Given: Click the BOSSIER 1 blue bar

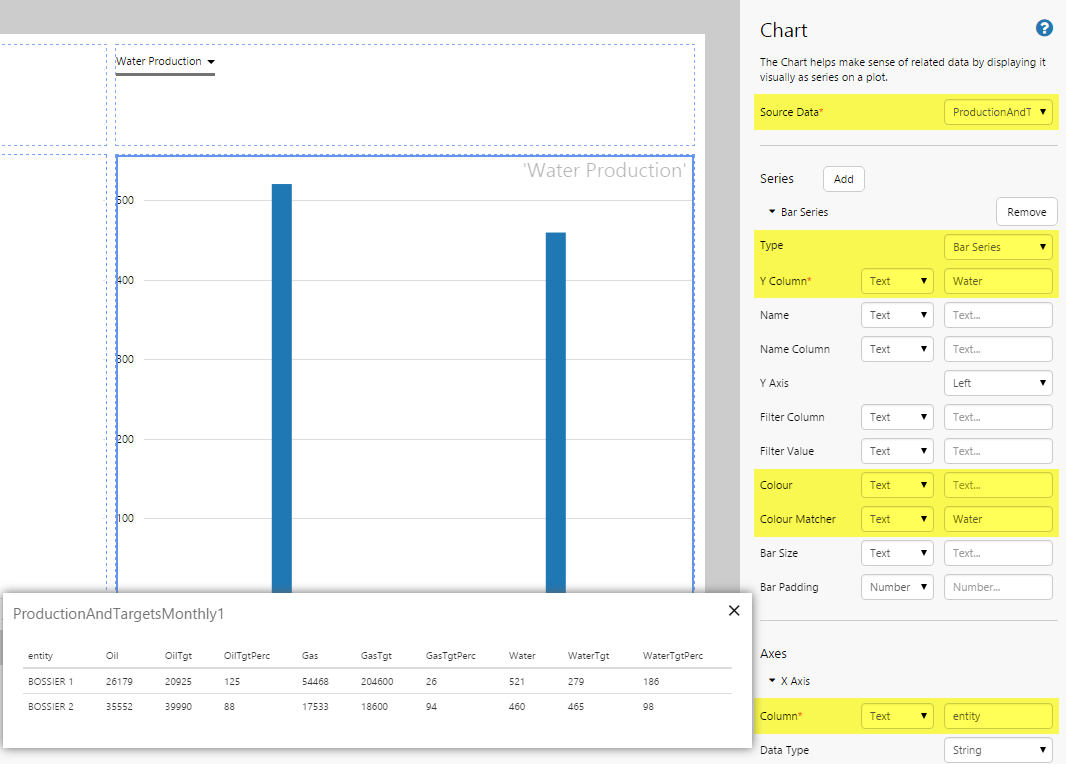Looking at the screenshot, I should point(282,390).
